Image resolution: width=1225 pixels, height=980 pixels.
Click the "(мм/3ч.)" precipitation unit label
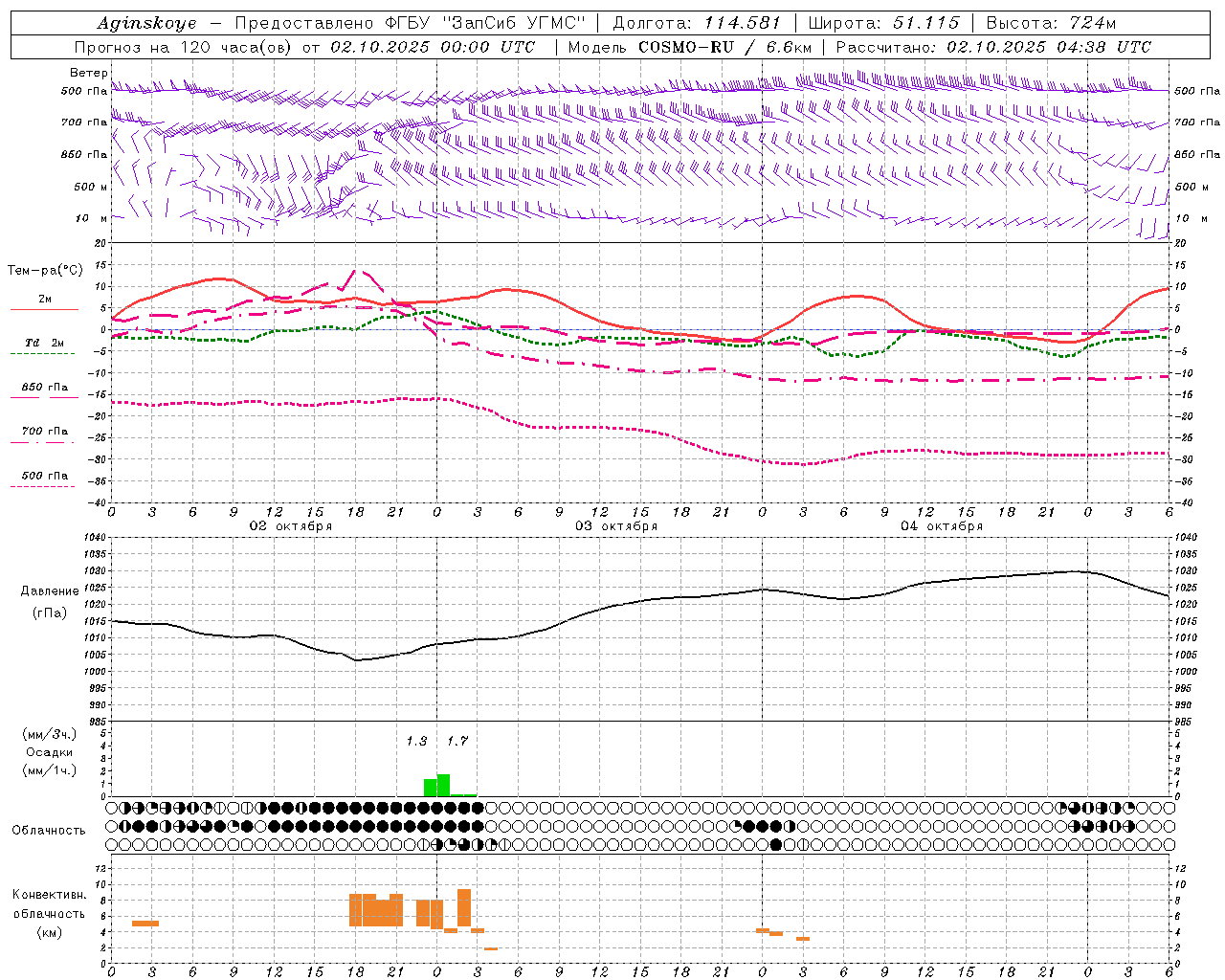pos(49,734)
